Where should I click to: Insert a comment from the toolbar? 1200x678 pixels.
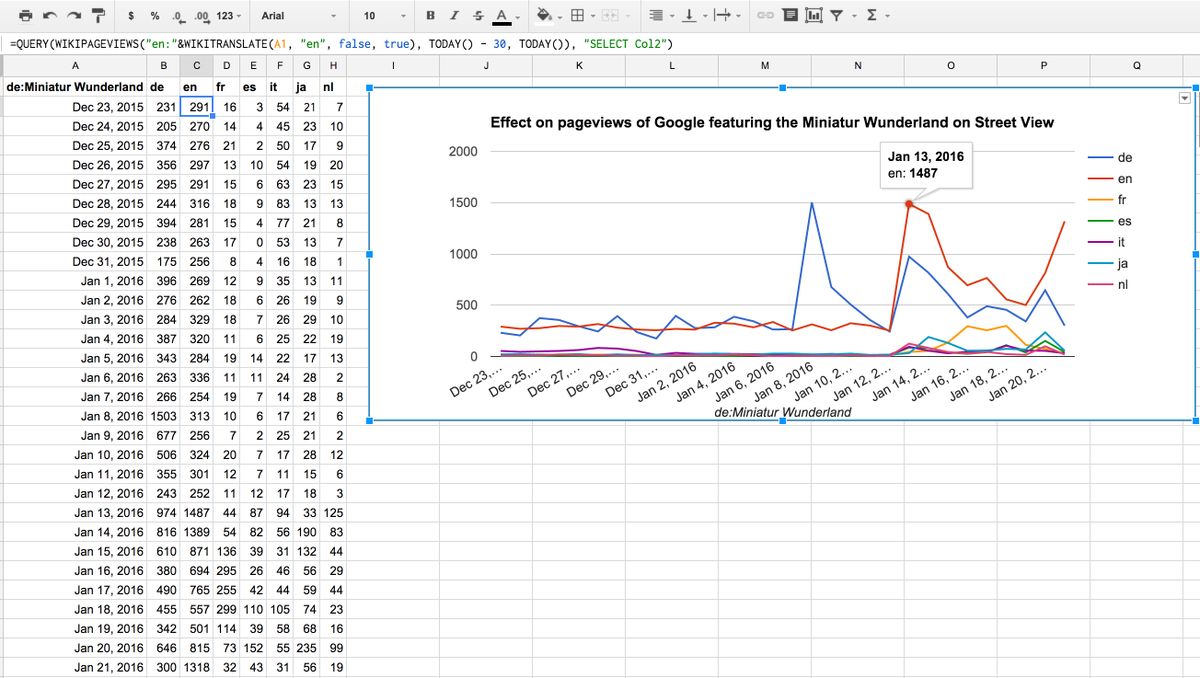[790, 16]
